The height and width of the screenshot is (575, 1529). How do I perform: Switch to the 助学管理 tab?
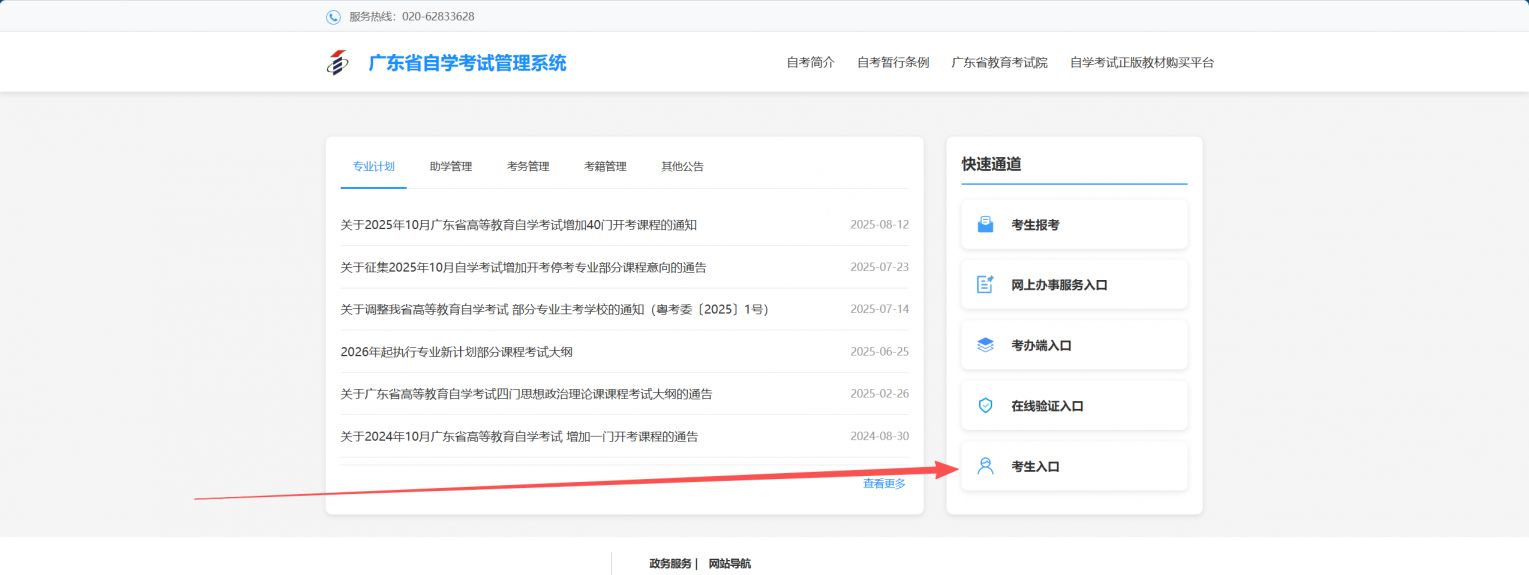click(x=451, y=167)
